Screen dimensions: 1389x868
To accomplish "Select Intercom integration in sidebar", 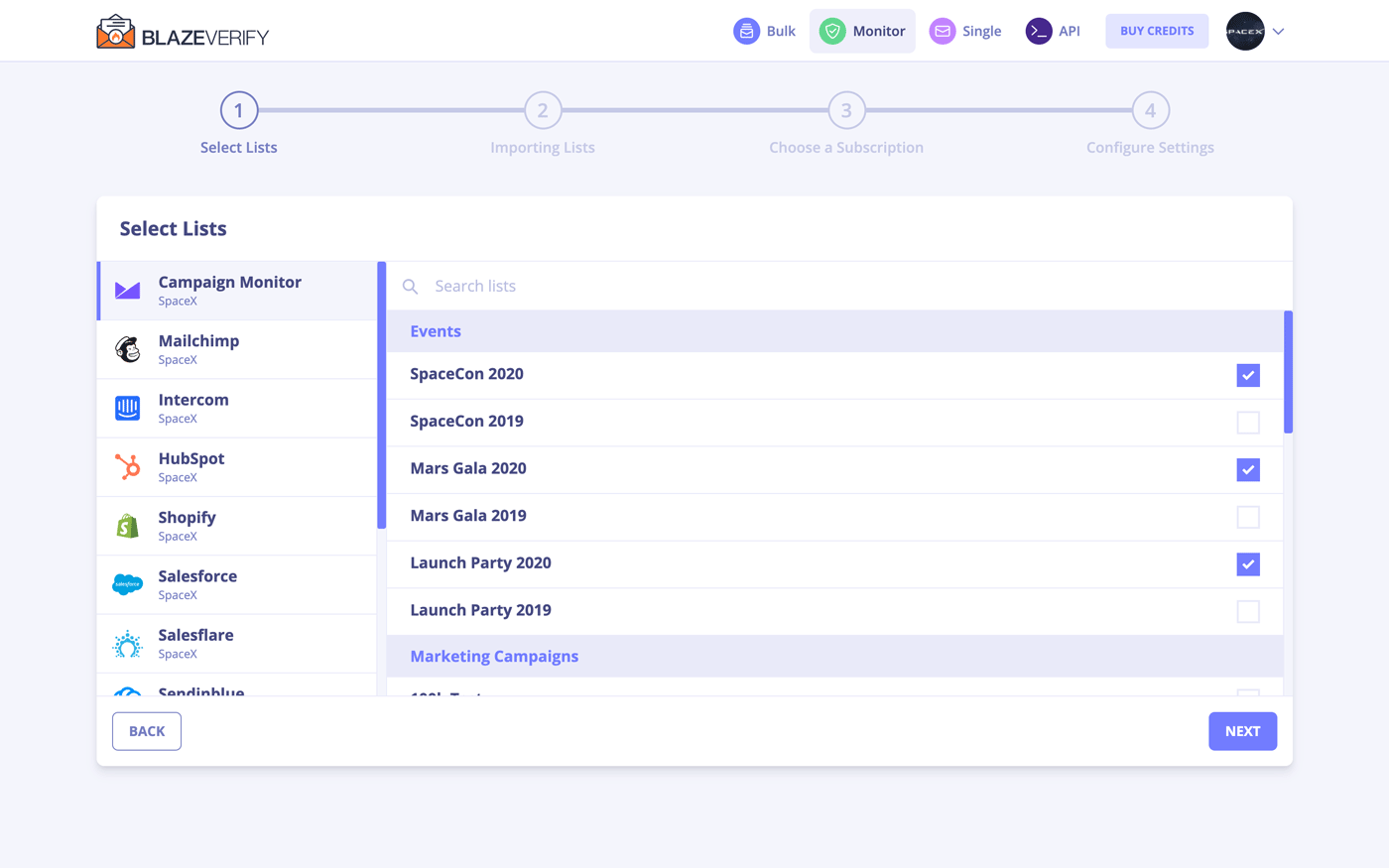I will tap(237, 408).
